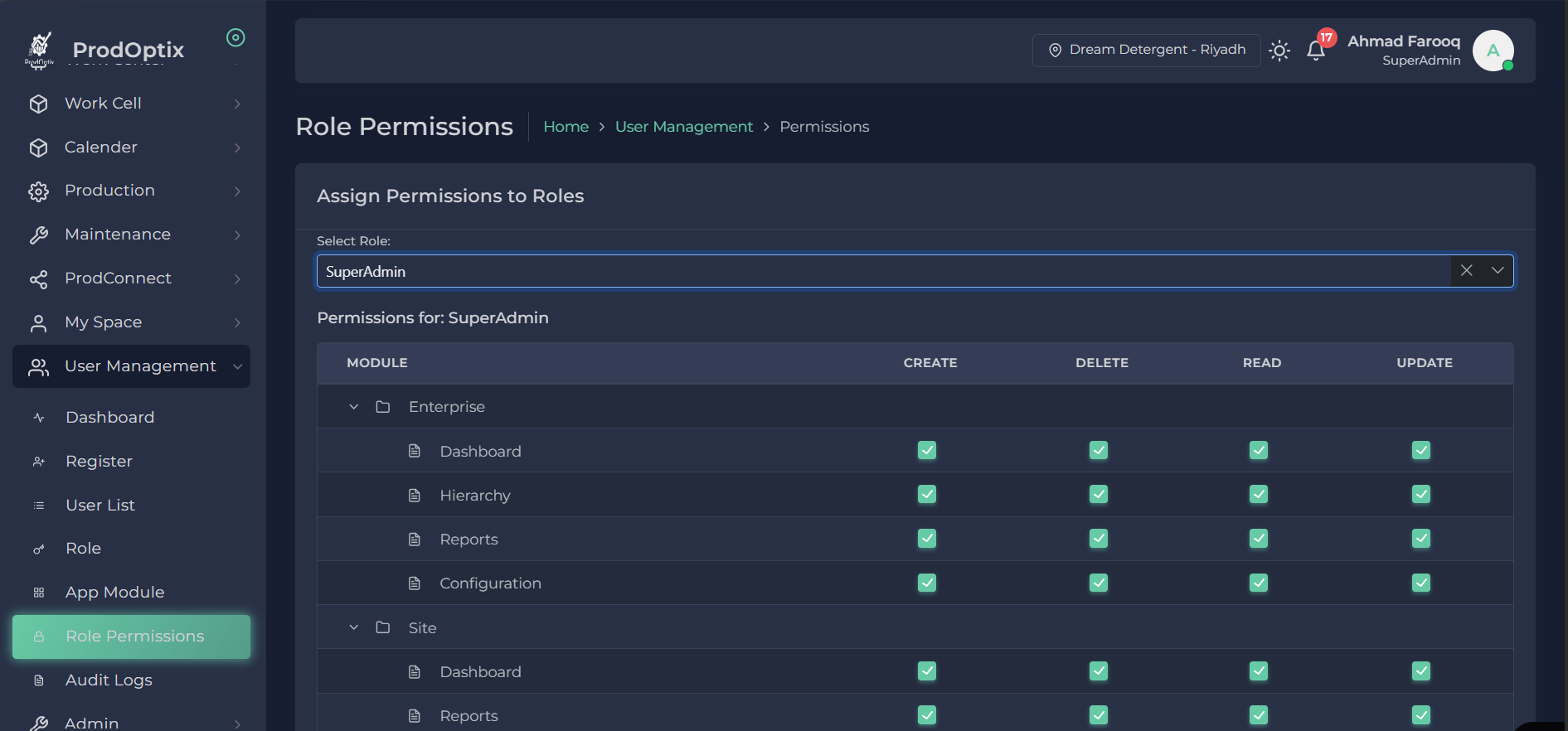Click the Enterprise folder icon

pos(382,407)
